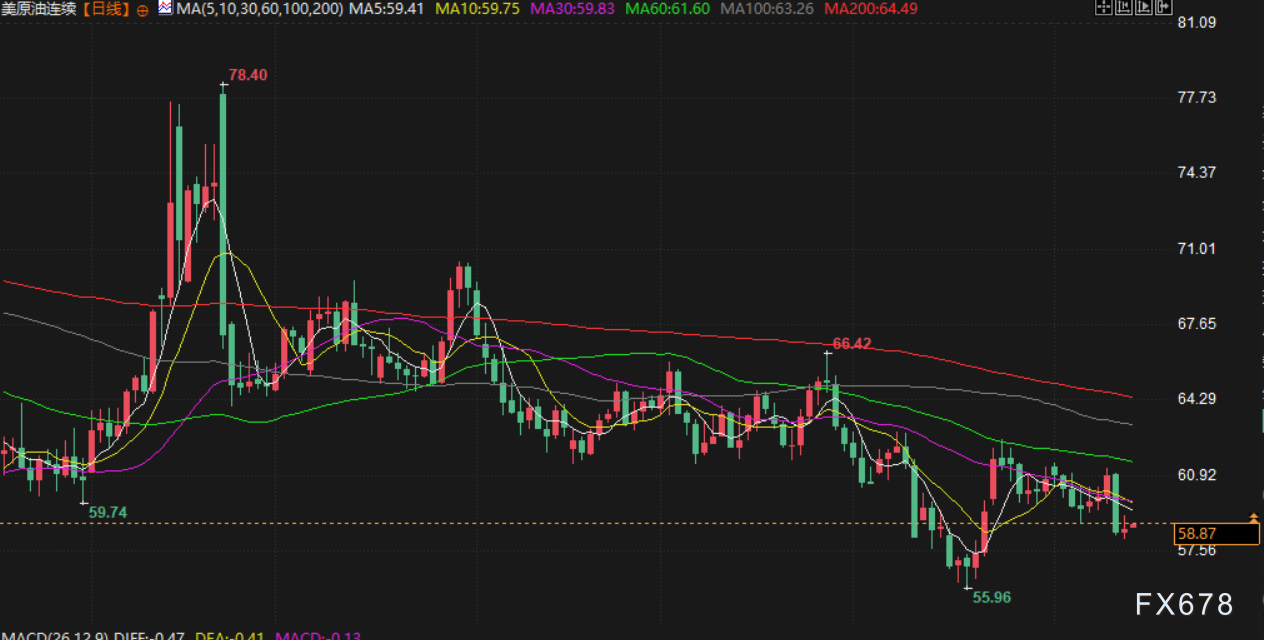Click the FX678 watermark logo

pyautogui.click(x=1184, y=605)
